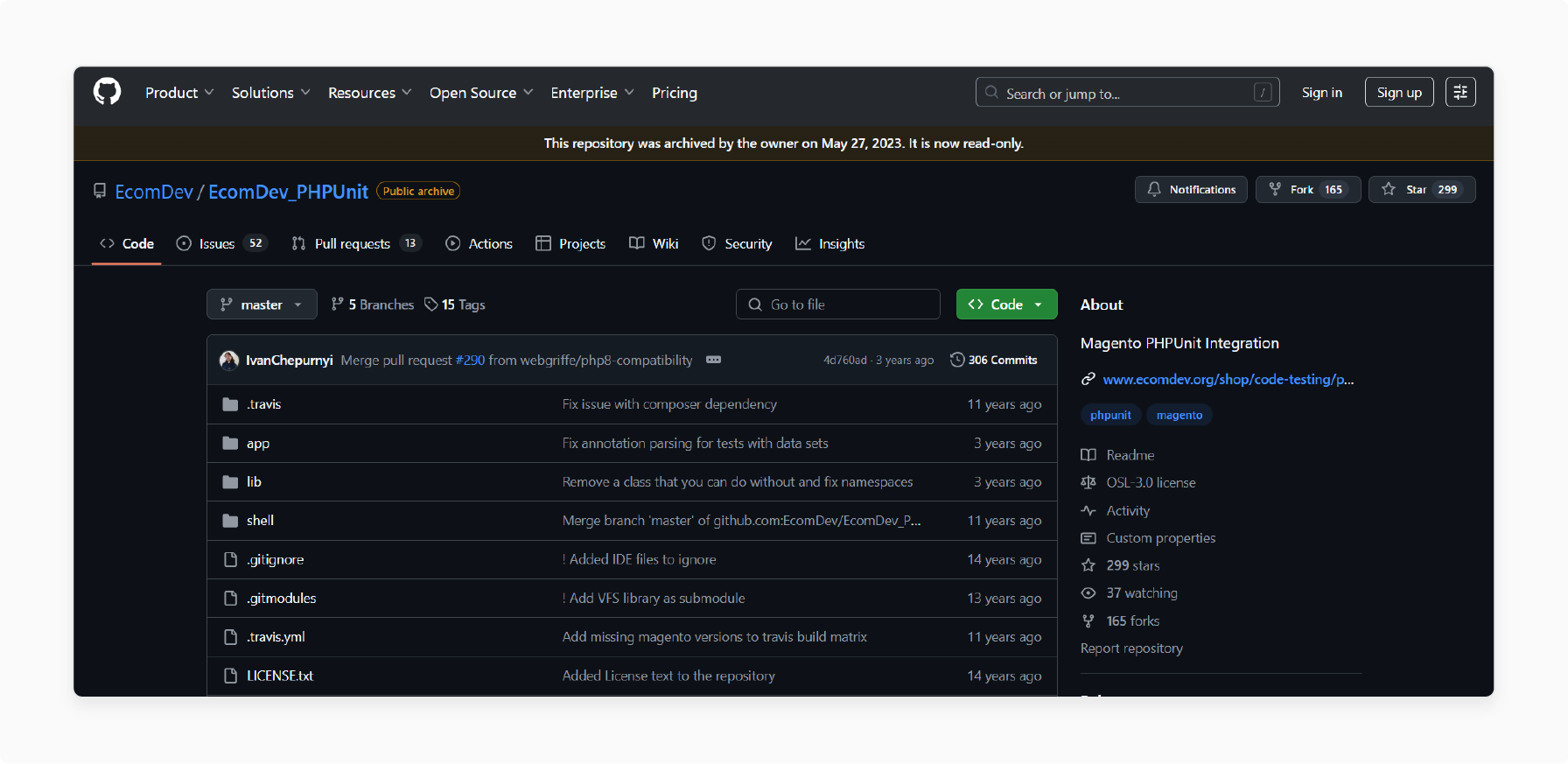This screenshot has width=1568, height=764.
Task: Open the Actions tab
Action: pyautogui.click(x=479, y=244)
